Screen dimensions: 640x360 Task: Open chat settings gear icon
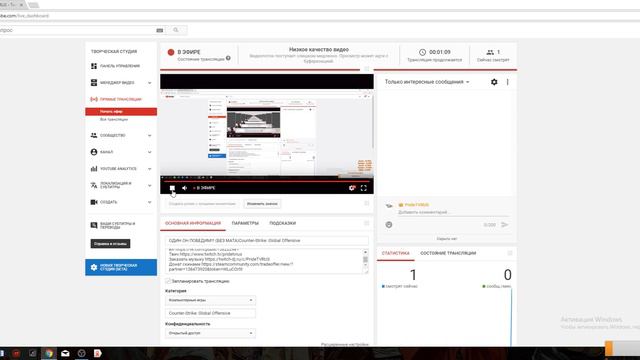point(494,82)
